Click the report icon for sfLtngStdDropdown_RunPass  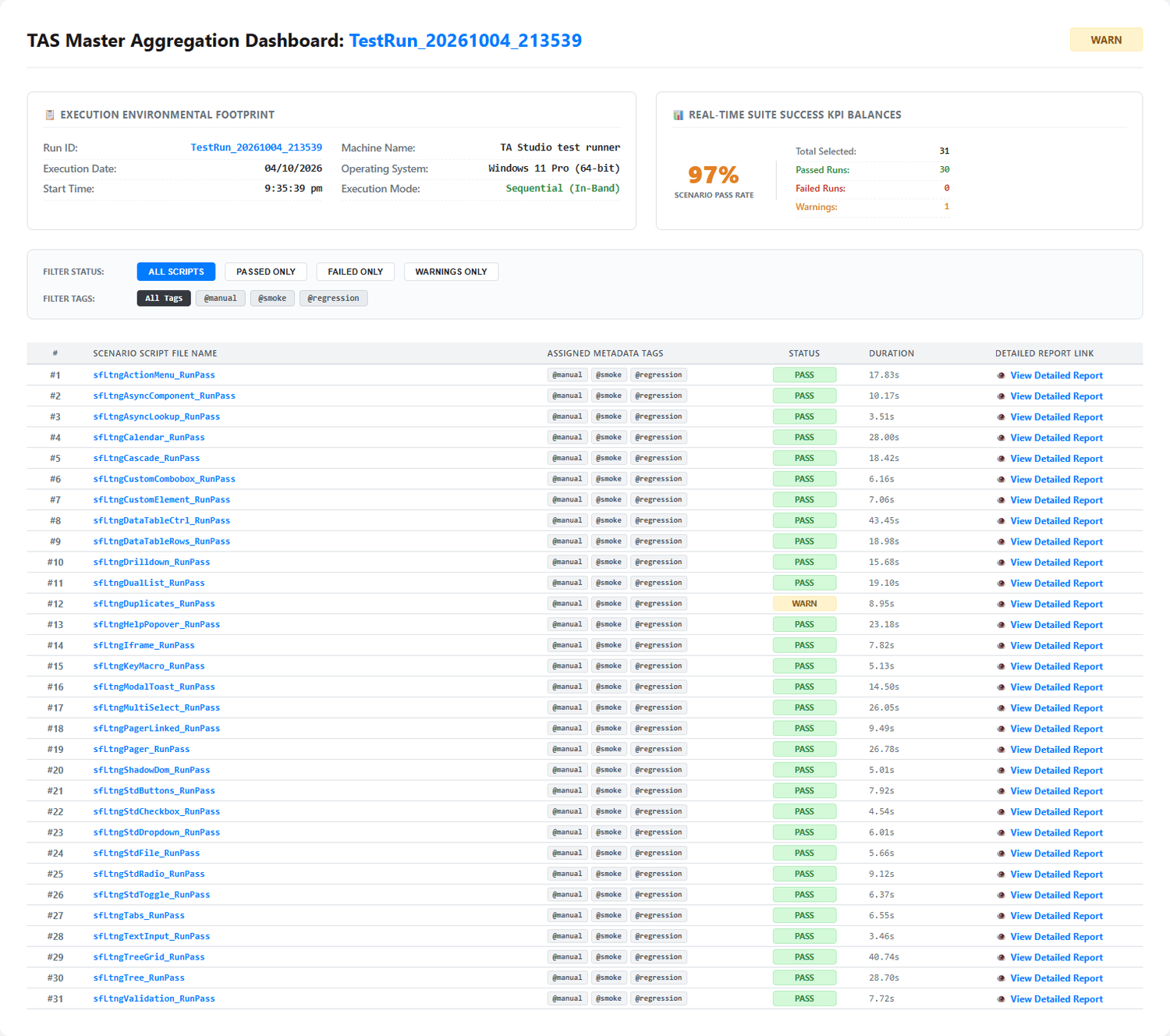[1002, 833]
